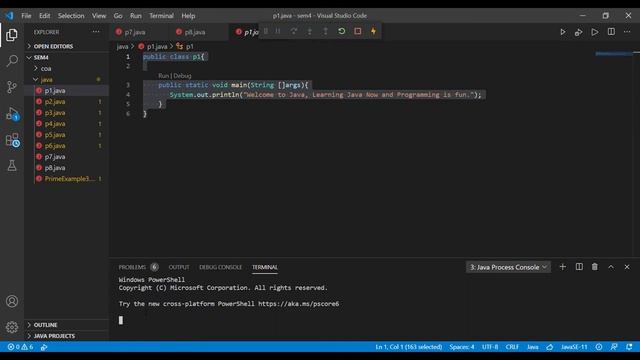
Task: Open the Extensions view
Action: point(12,140)
